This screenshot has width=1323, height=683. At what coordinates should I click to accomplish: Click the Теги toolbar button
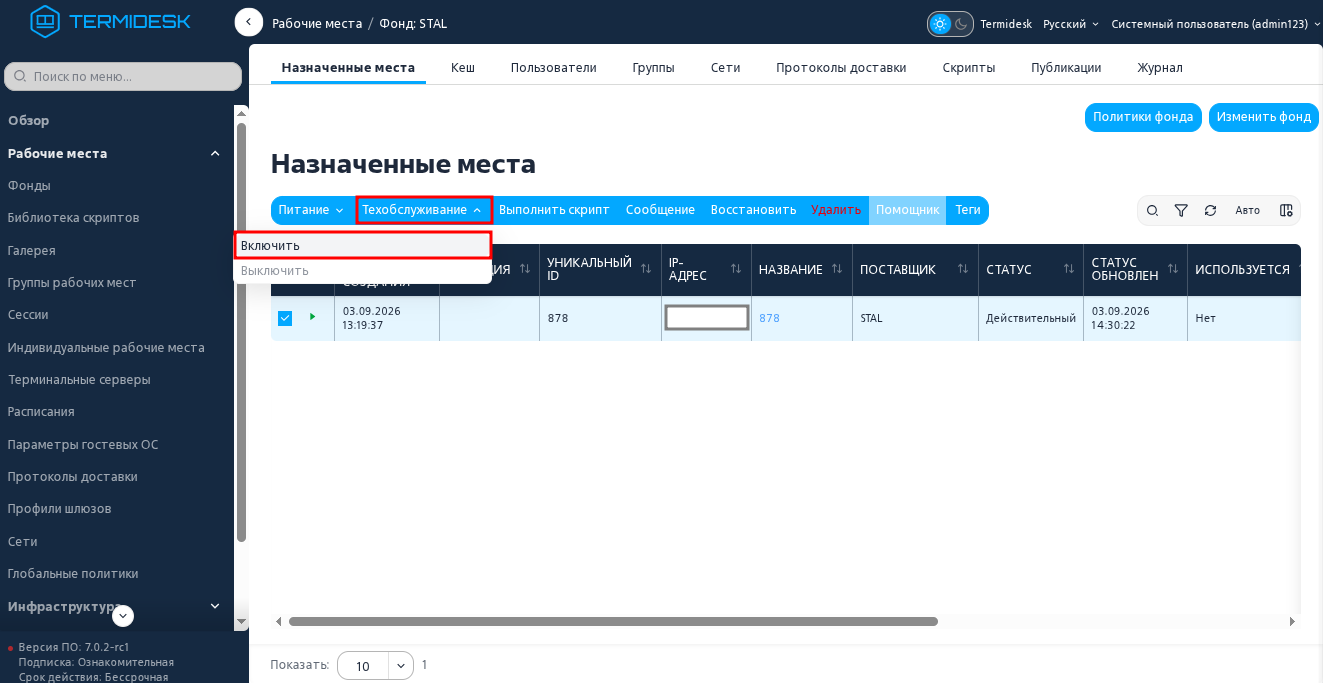click(x=968, y=210)
